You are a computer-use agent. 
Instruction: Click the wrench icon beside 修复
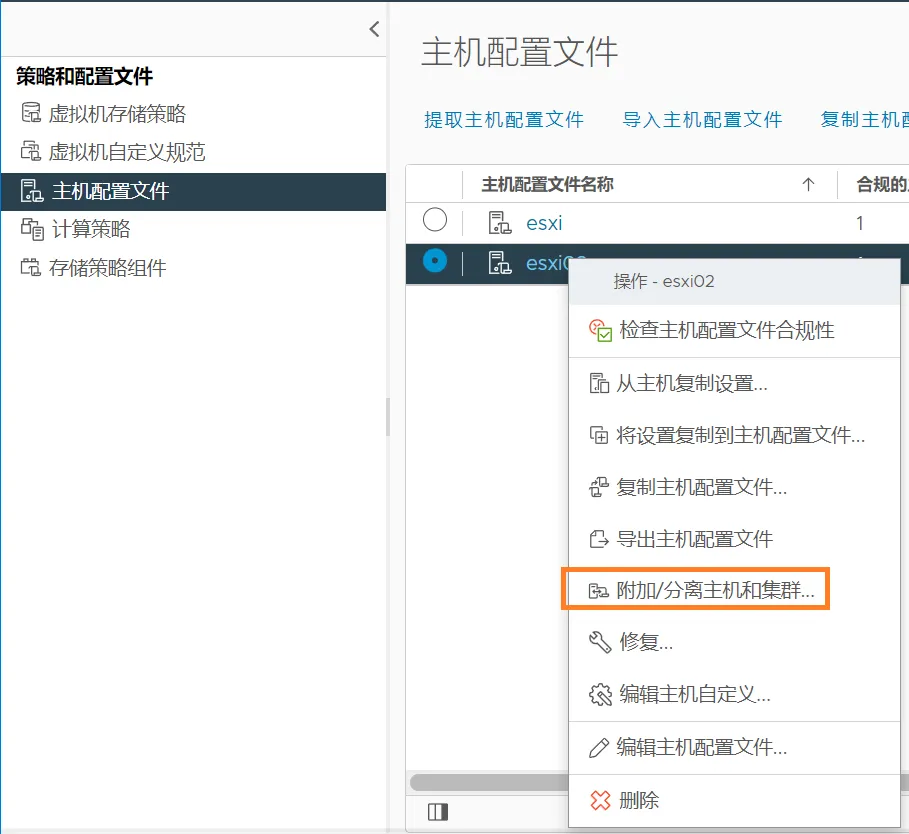tap(599, 642)
